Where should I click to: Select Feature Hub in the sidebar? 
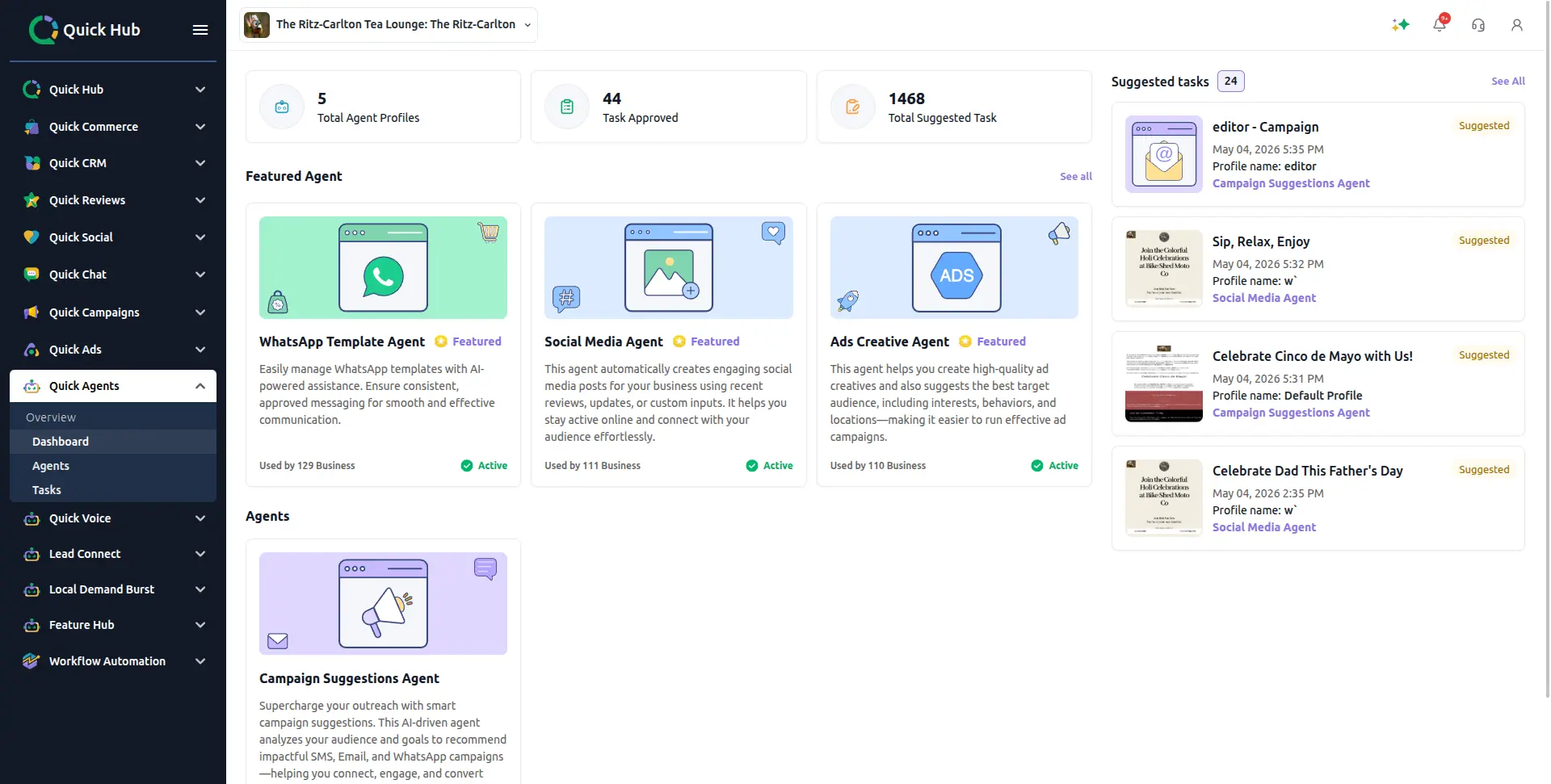coord(113,625)
